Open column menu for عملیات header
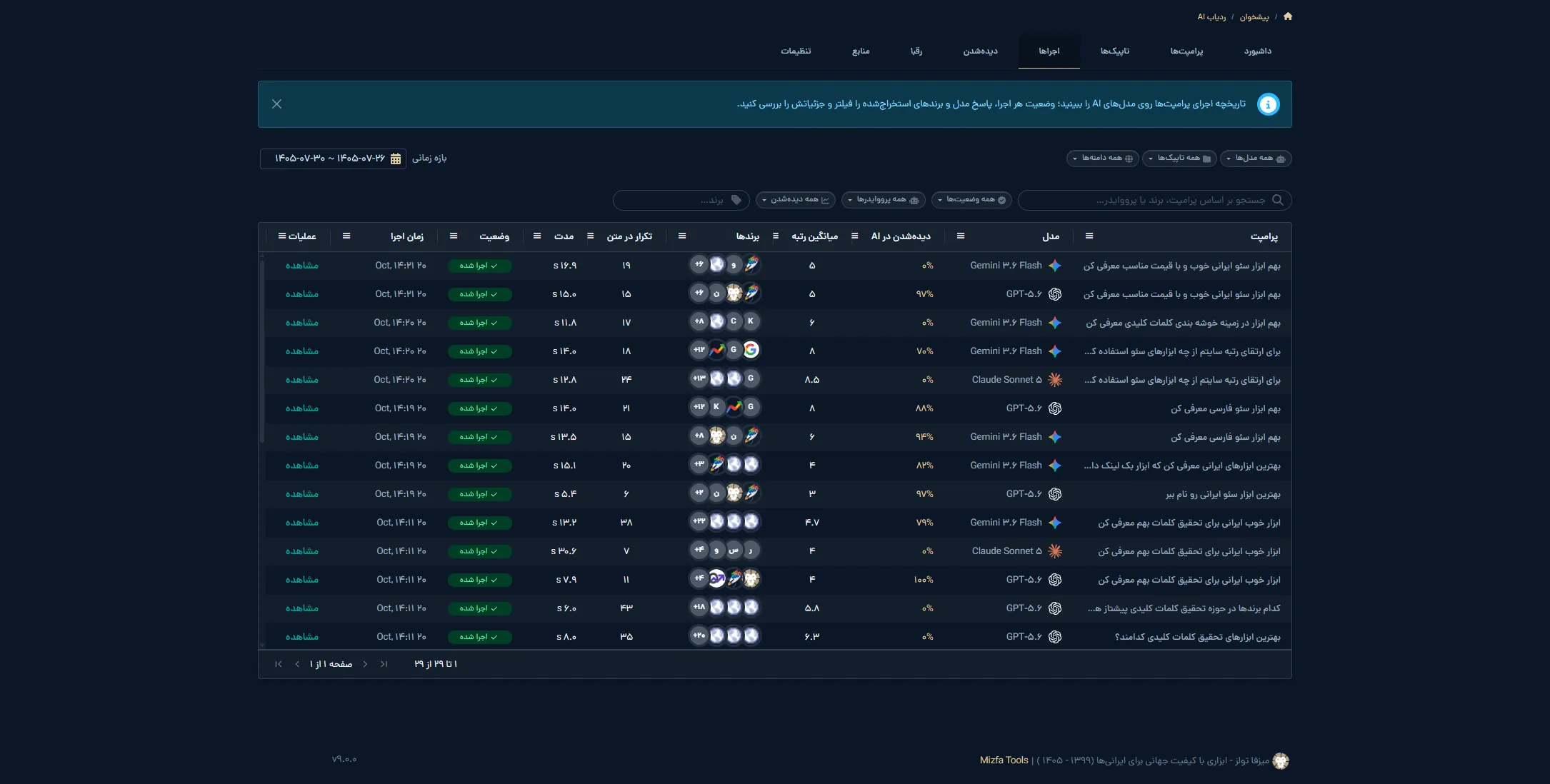Image resolution: width=1550 pixels, height=784 pixels. [x=282, y=236]
